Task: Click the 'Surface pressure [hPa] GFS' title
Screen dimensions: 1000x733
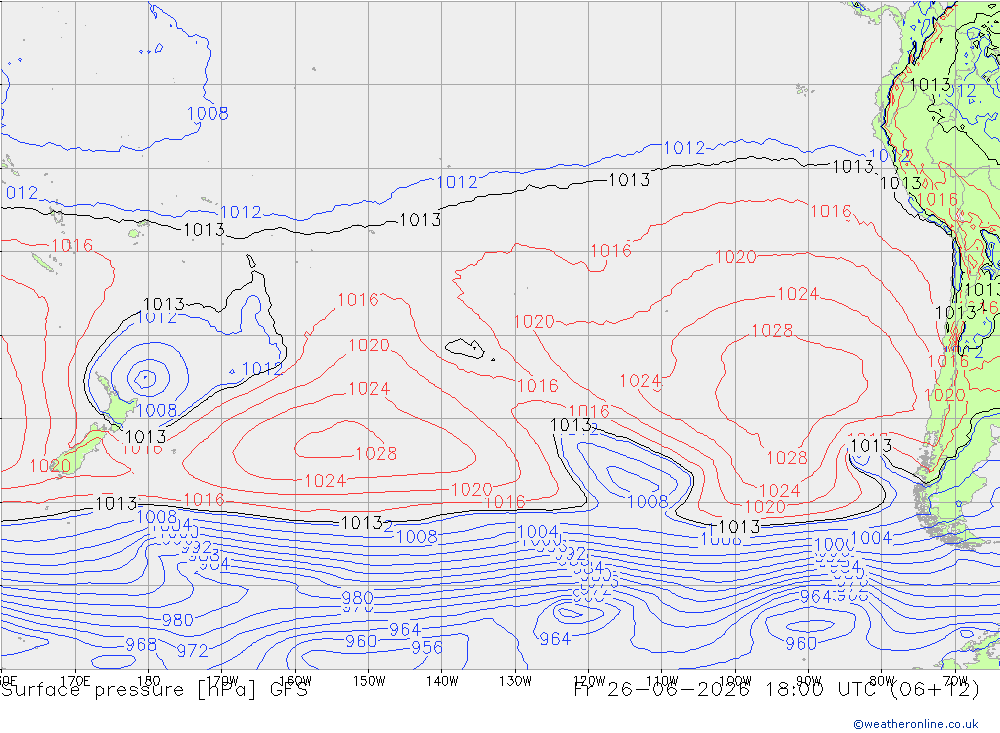Action: coord(154,690)
